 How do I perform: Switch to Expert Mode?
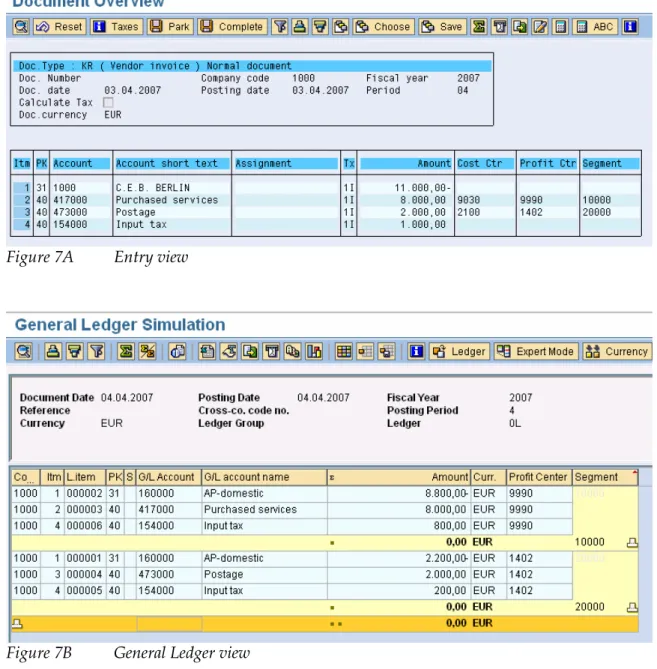[x=536, y=352]
